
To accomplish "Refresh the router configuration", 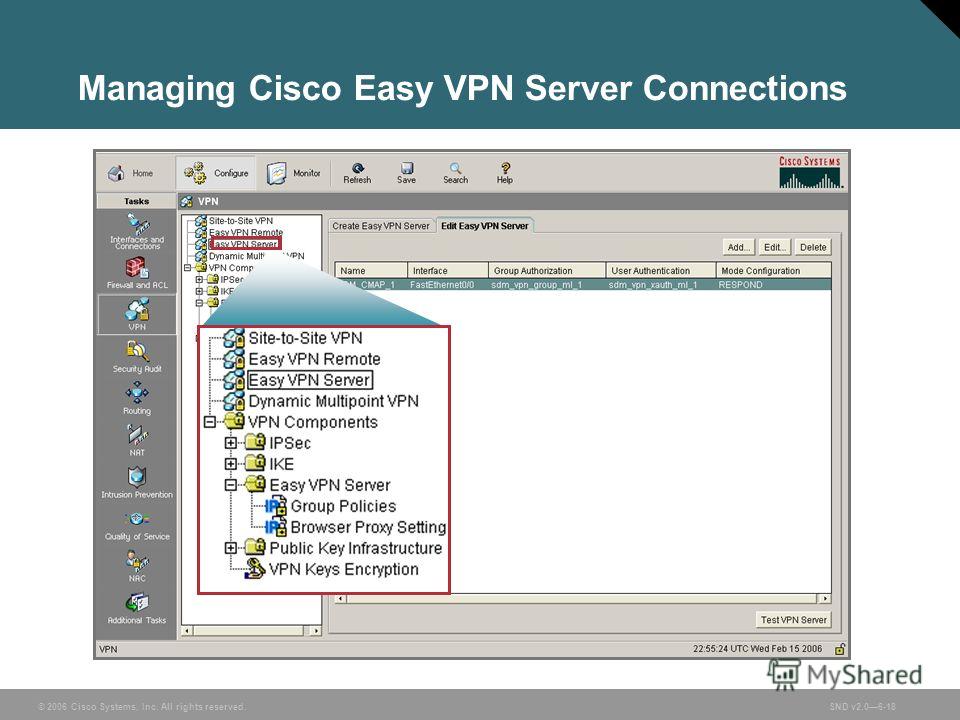I will 358,173.
